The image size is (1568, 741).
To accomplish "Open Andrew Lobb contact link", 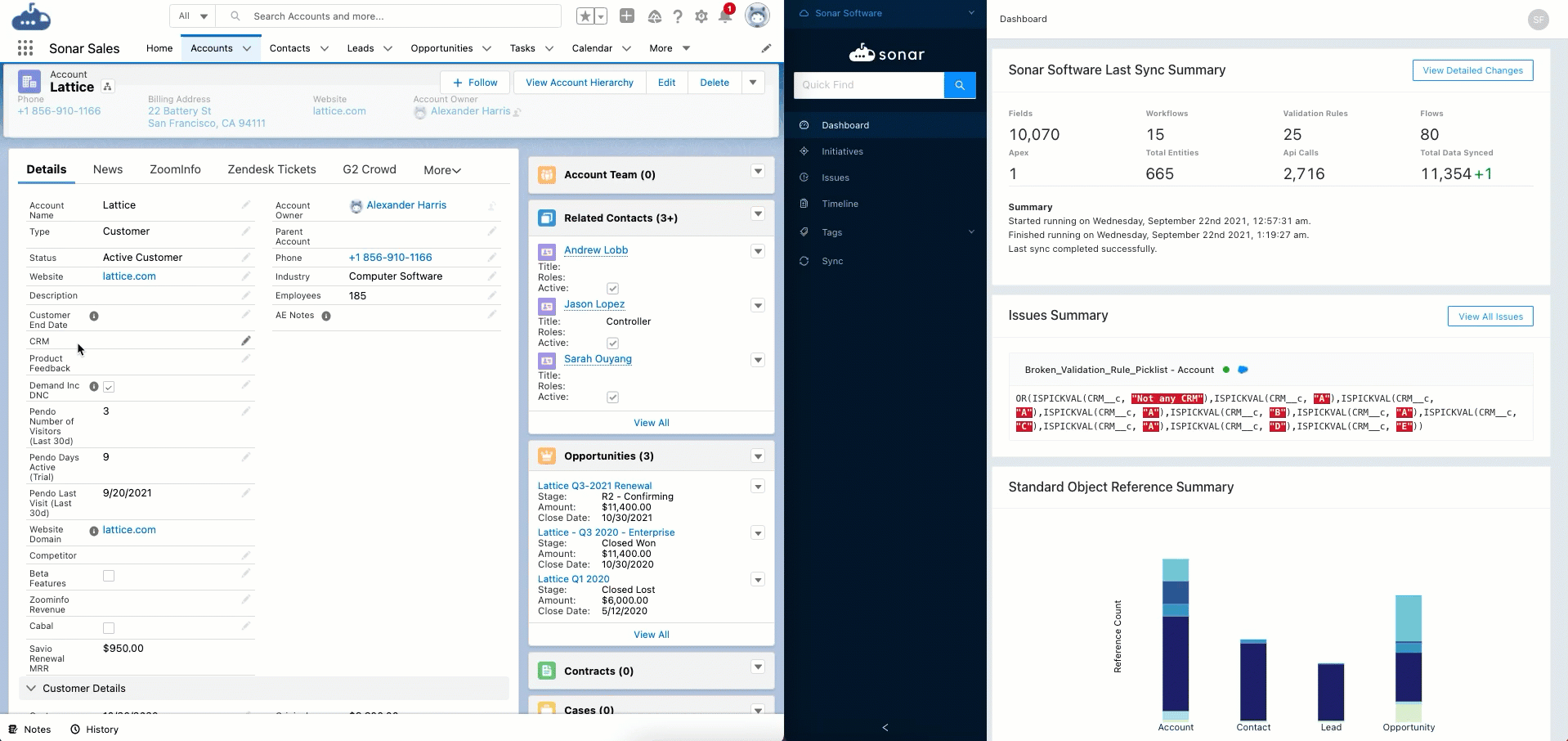I will [596, 250].
